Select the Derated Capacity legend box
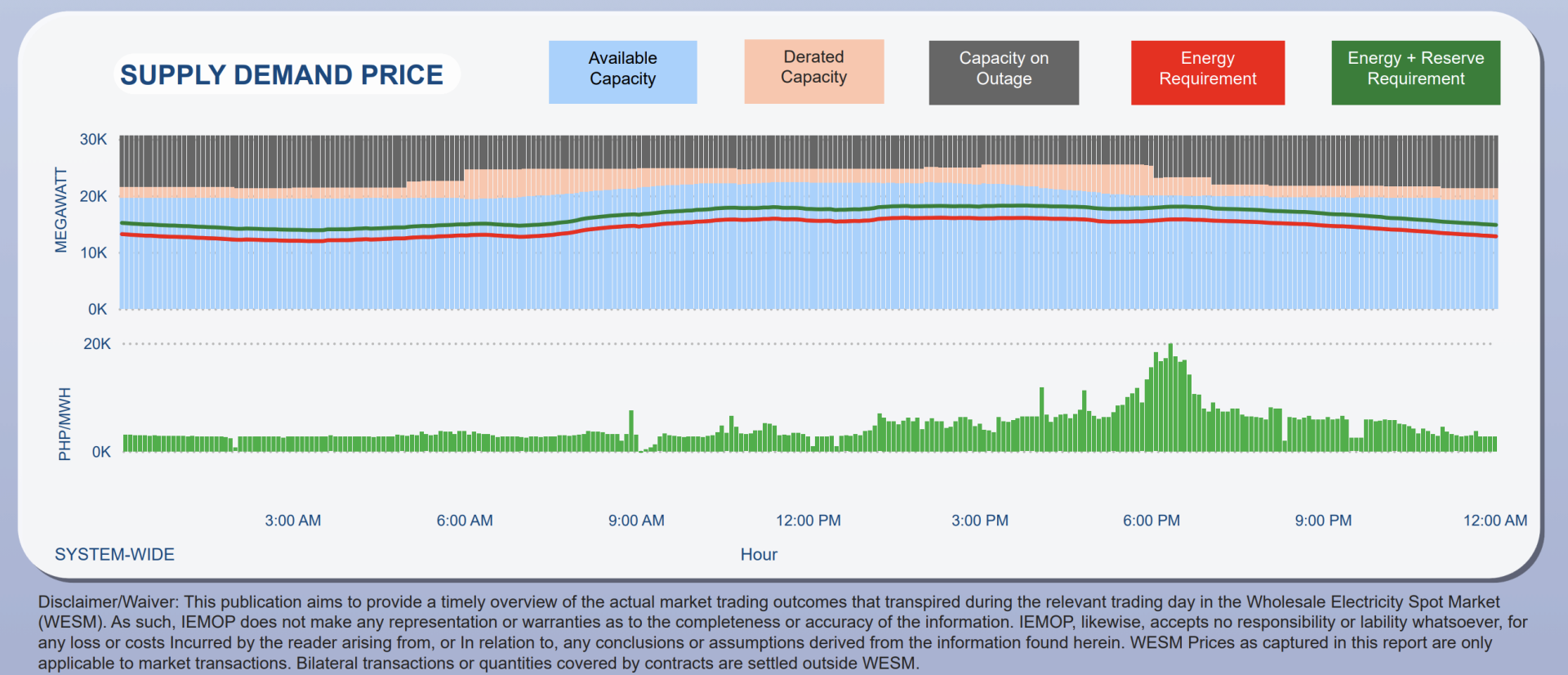Viewport: 1568px width, 675px height. click(x=813, y=71)
